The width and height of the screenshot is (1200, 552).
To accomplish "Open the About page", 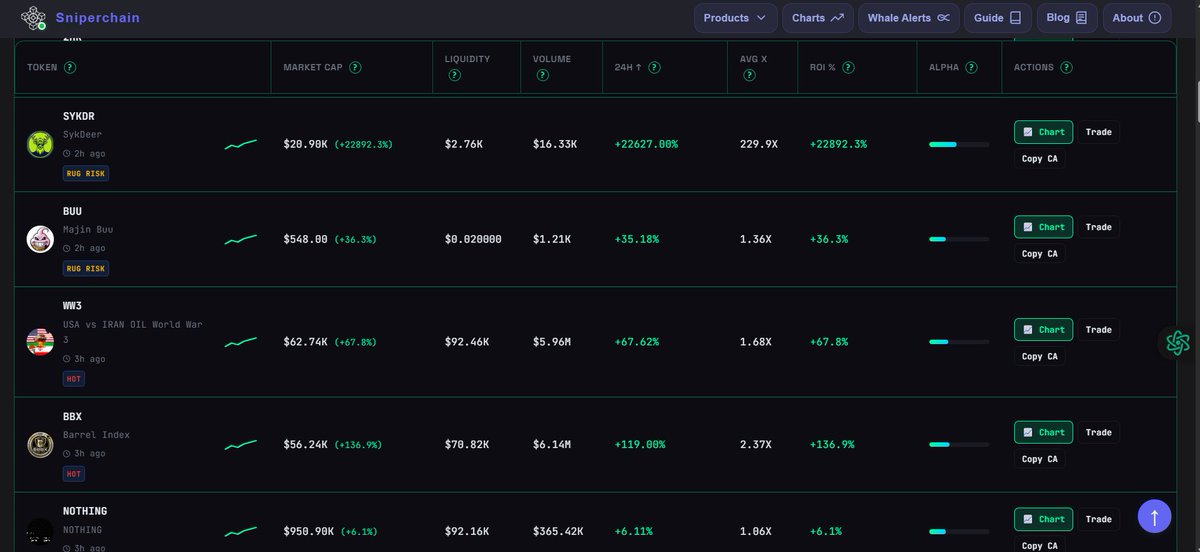I will coord(1137,18).
